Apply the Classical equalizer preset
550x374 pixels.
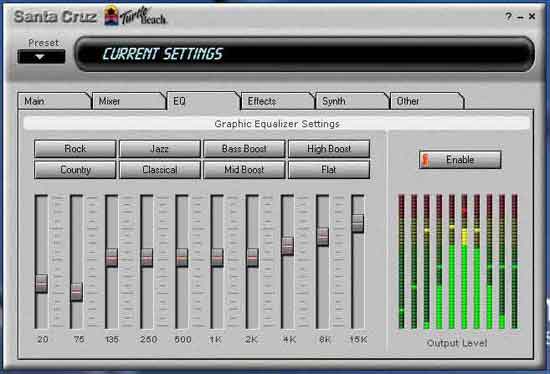coord(160,170)
